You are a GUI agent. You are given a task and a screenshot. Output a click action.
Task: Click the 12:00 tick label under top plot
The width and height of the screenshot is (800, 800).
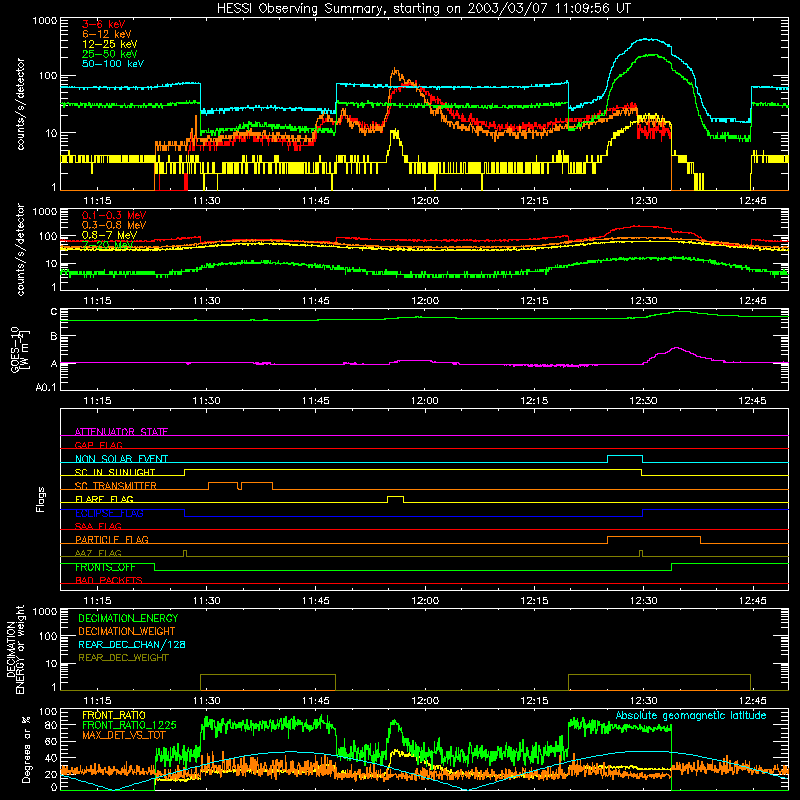(x=425, y=201)
